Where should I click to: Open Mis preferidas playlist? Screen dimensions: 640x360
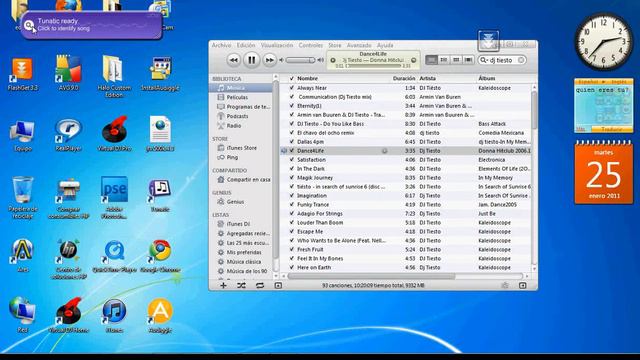[241, 252]
